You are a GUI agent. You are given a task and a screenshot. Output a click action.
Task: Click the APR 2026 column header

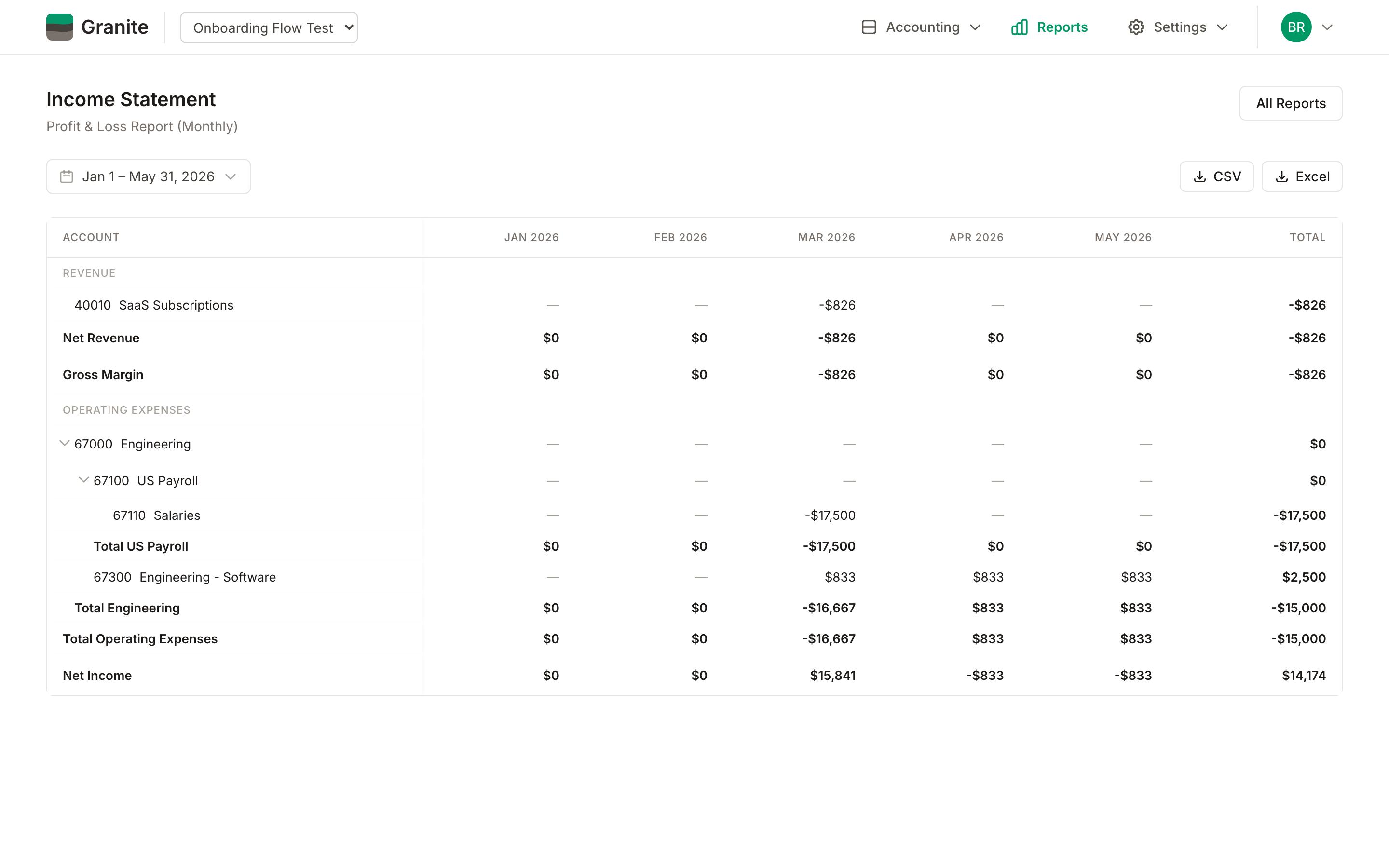click(976, 238)
